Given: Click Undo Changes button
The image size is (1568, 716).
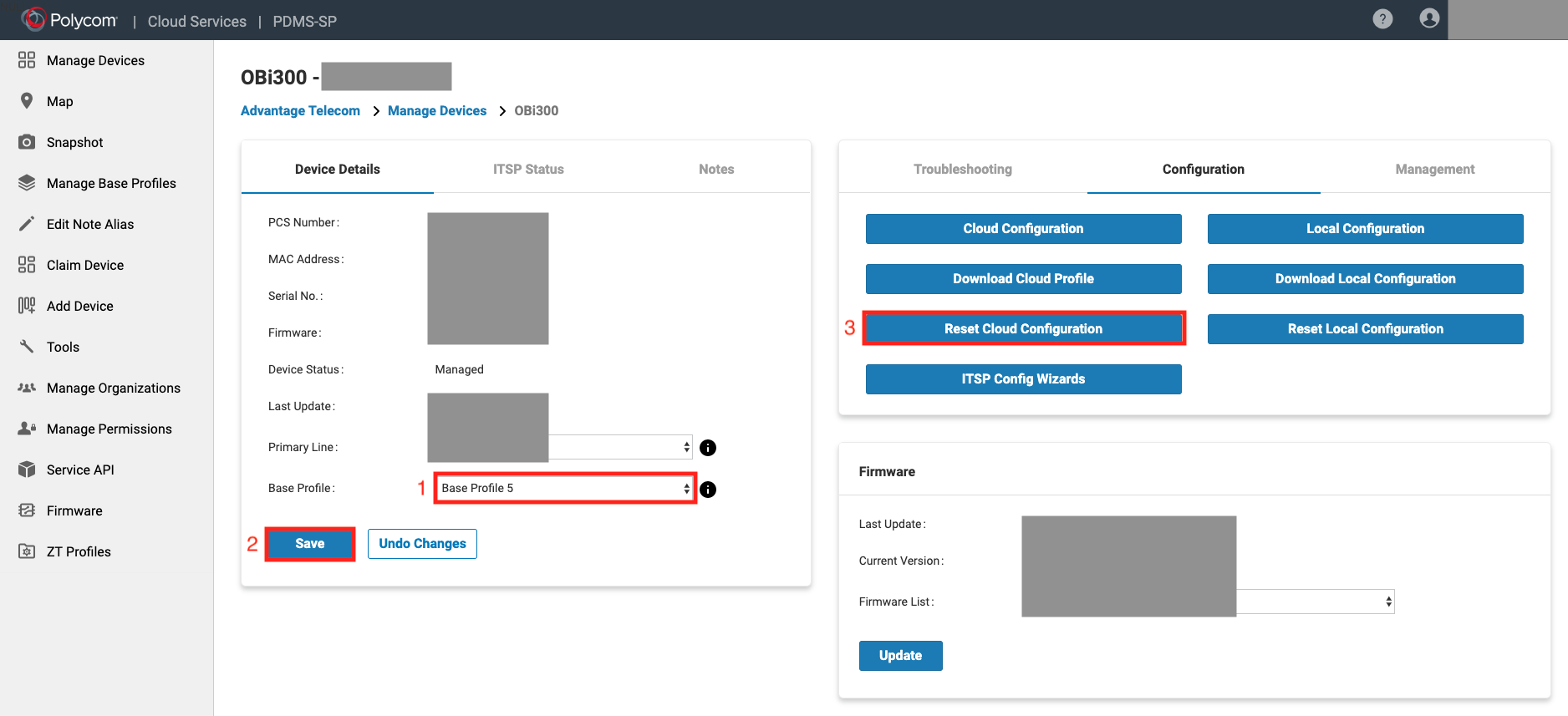Looking at the screenshot, I should 422,544.
